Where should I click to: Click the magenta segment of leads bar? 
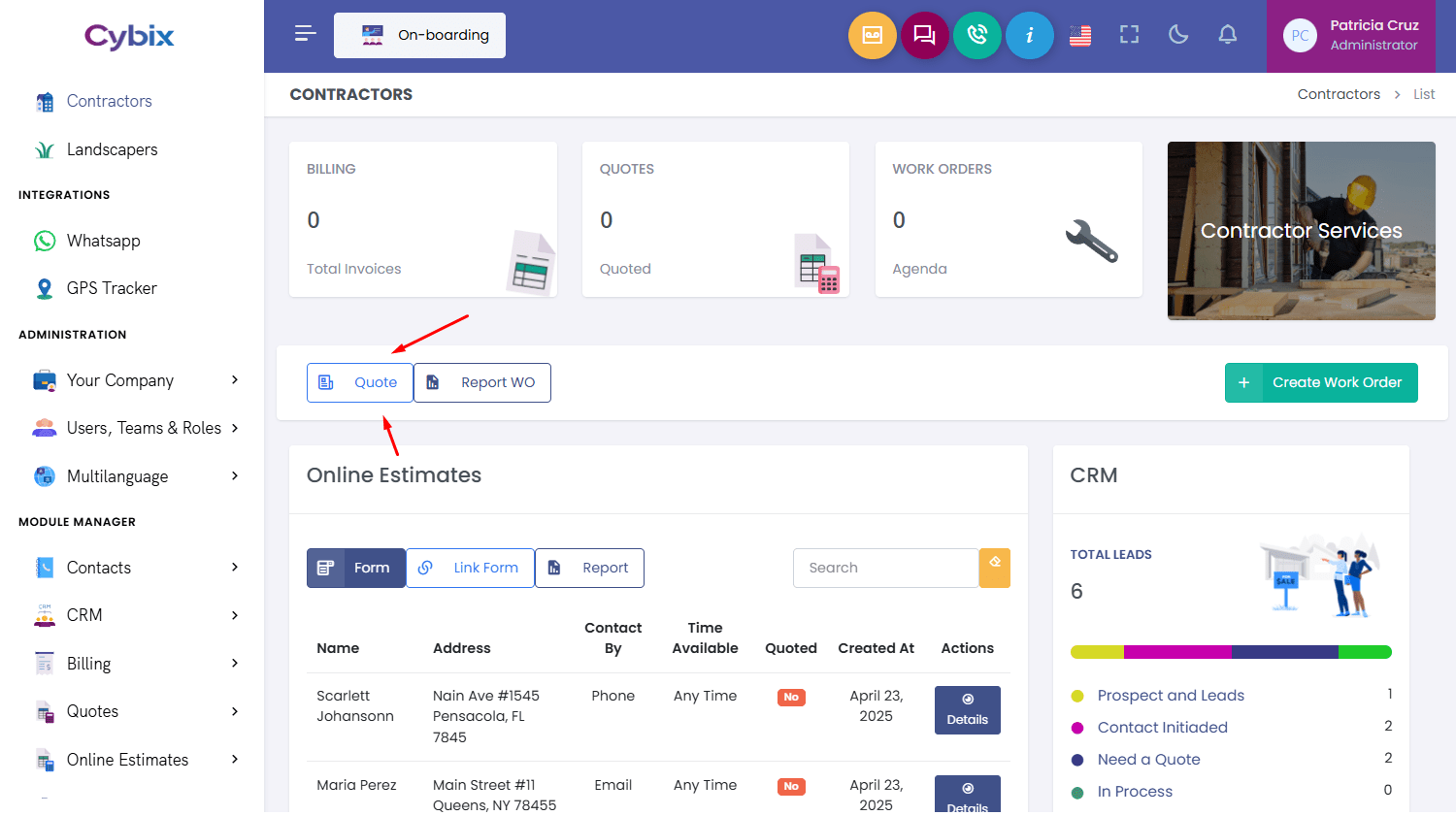[1177, 652]
